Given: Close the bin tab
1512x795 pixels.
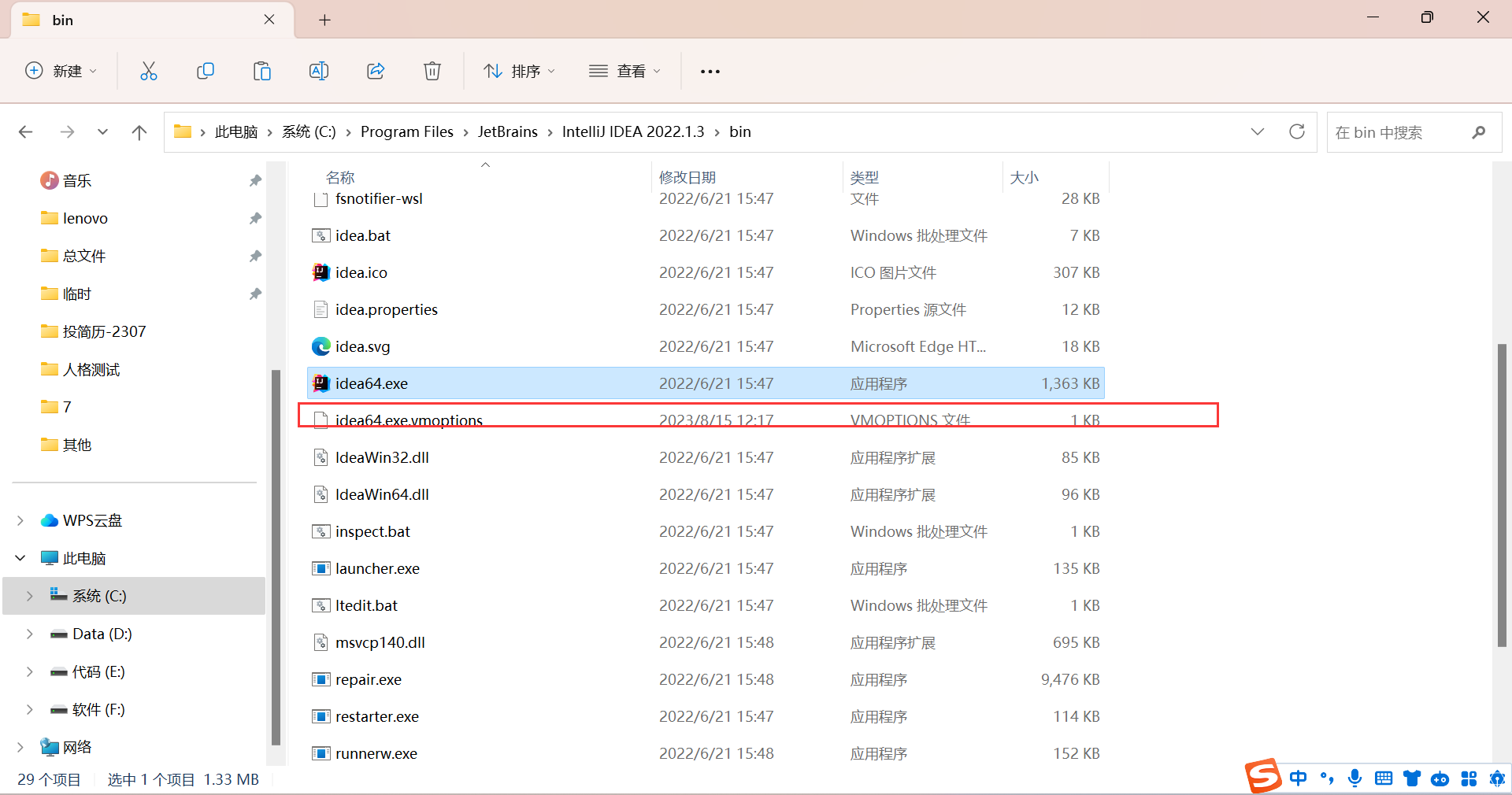Looking at the screenshot, I should [x=269, y=20].
